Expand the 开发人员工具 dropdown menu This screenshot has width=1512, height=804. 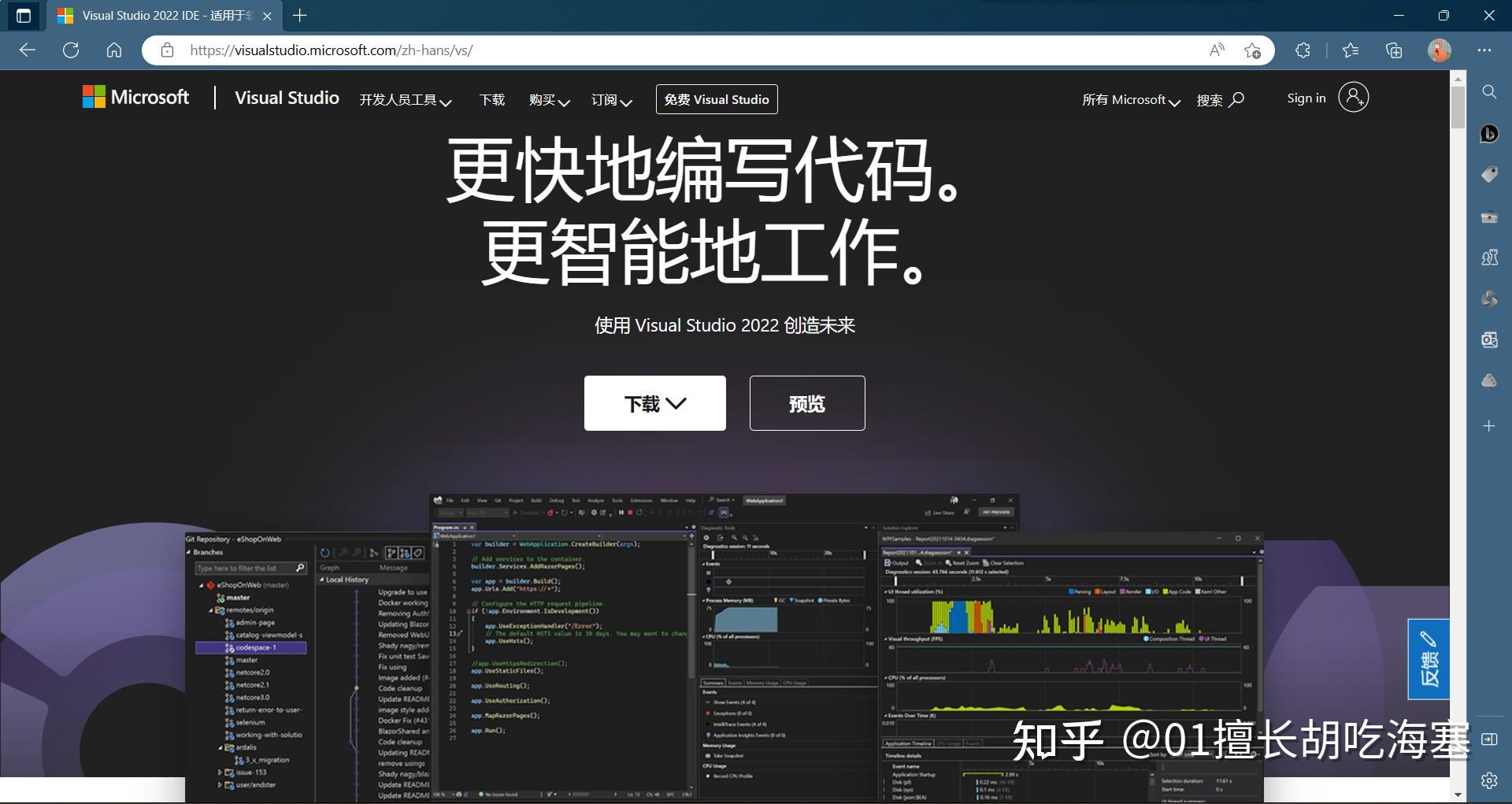tap(406, 100)
